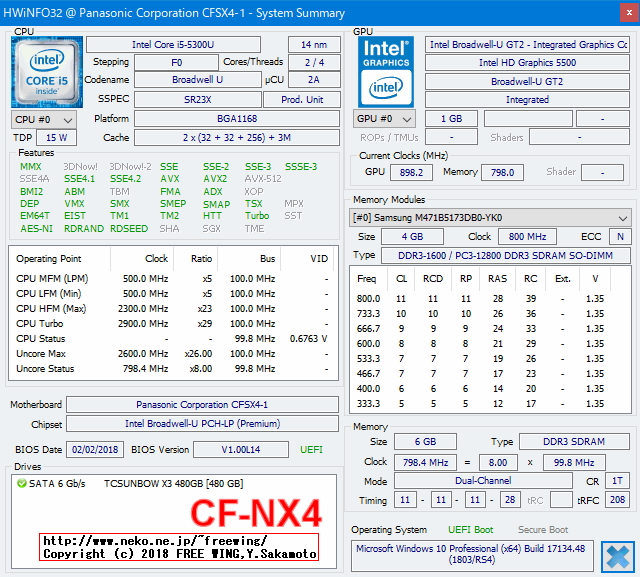Open the CPU #0 selector dropdown

point(44,120)
